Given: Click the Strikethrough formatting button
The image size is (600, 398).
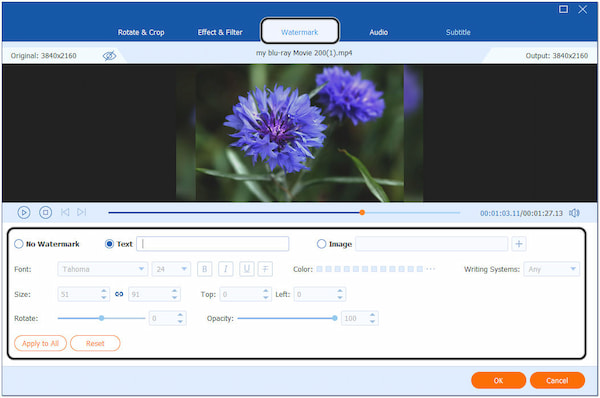Looking at the screenshot, I should [265, 269].
